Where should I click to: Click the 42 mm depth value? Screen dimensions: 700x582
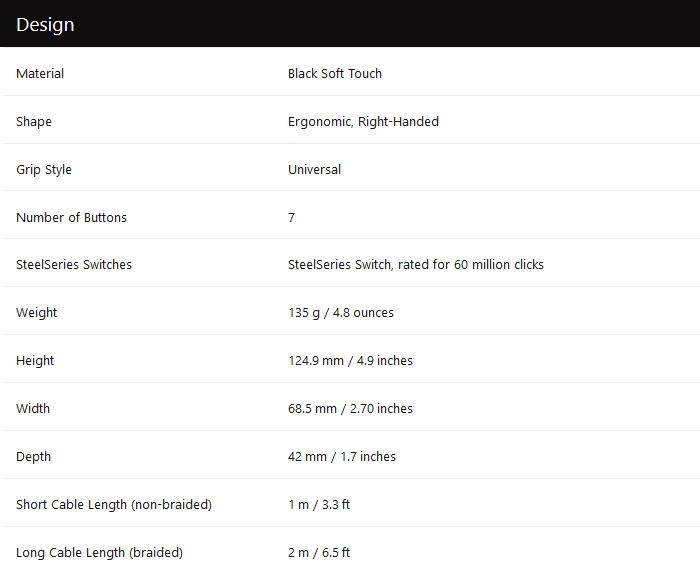coord(342,457)
